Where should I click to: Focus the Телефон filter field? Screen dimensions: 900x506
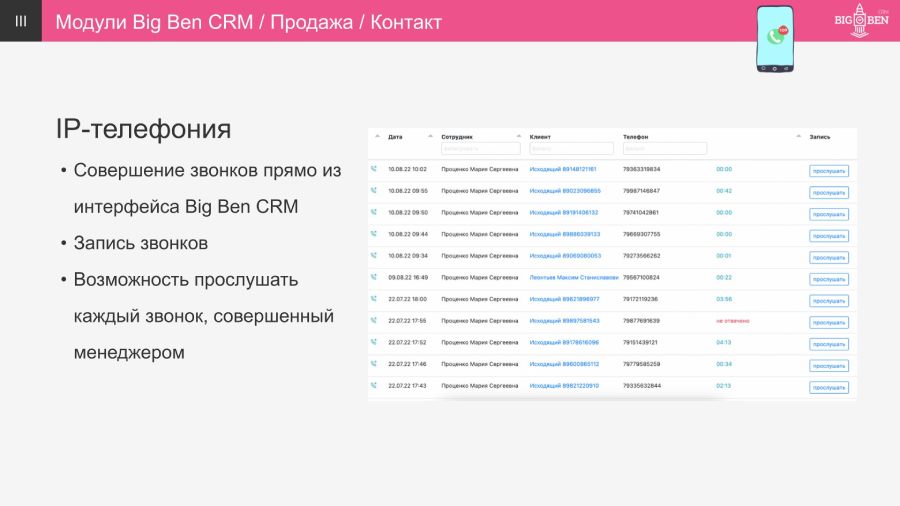pos(665,149)
